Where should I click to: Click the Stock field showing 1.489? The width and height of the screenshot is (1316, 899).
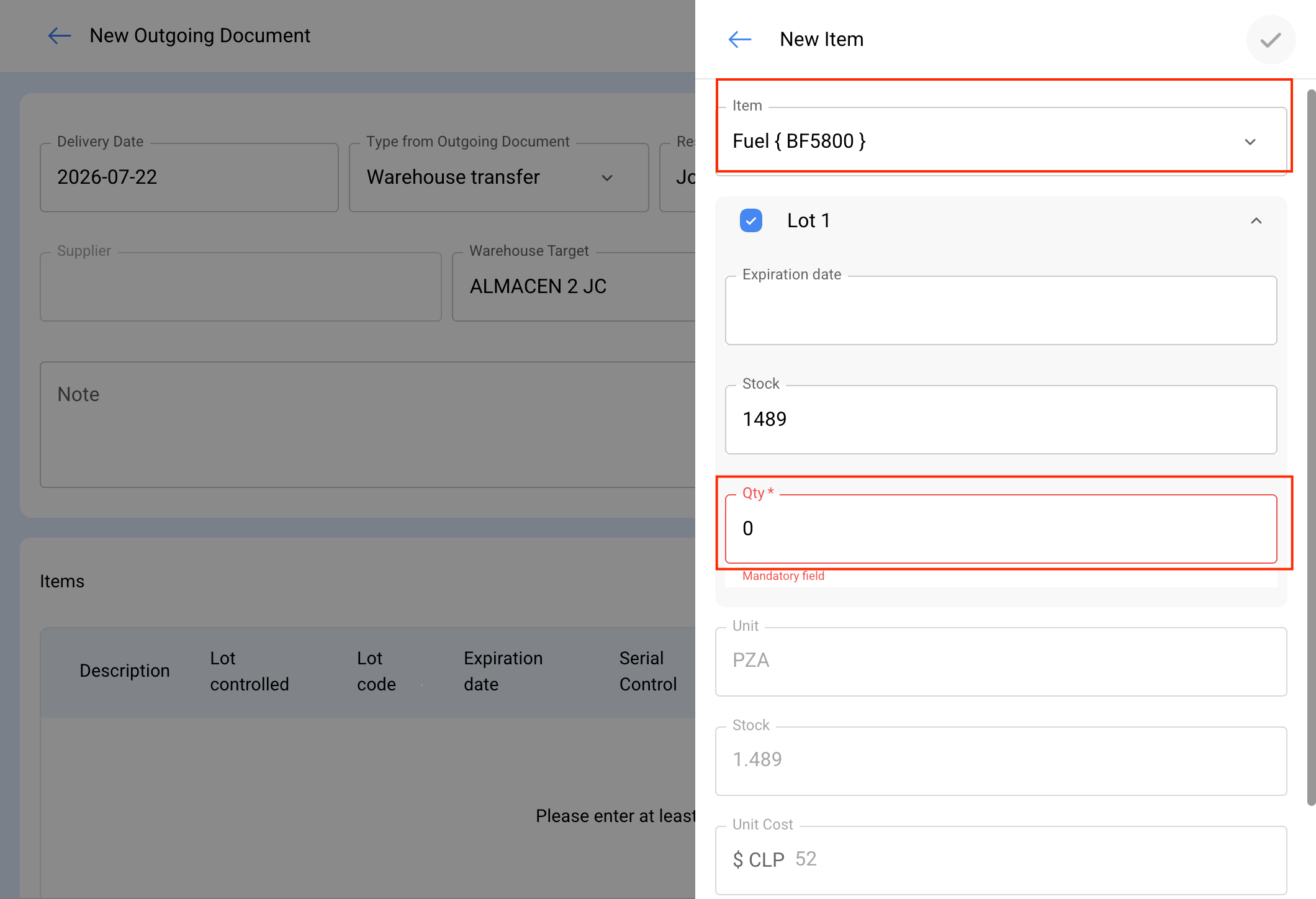[x=1001, y=761]
